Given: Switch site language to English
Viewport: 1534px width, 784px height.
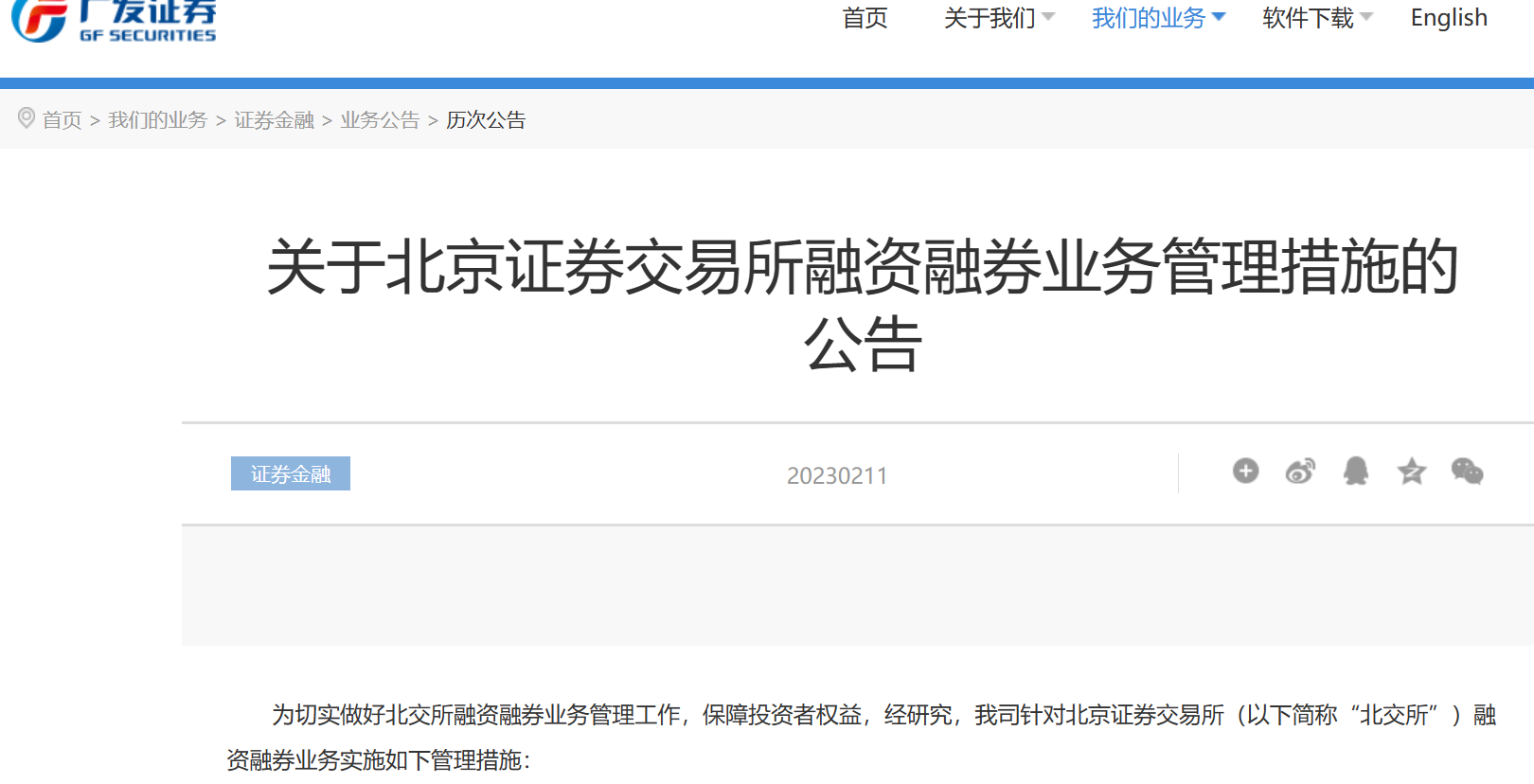Looking at the screenshot, I should (x=1448, y=18).
